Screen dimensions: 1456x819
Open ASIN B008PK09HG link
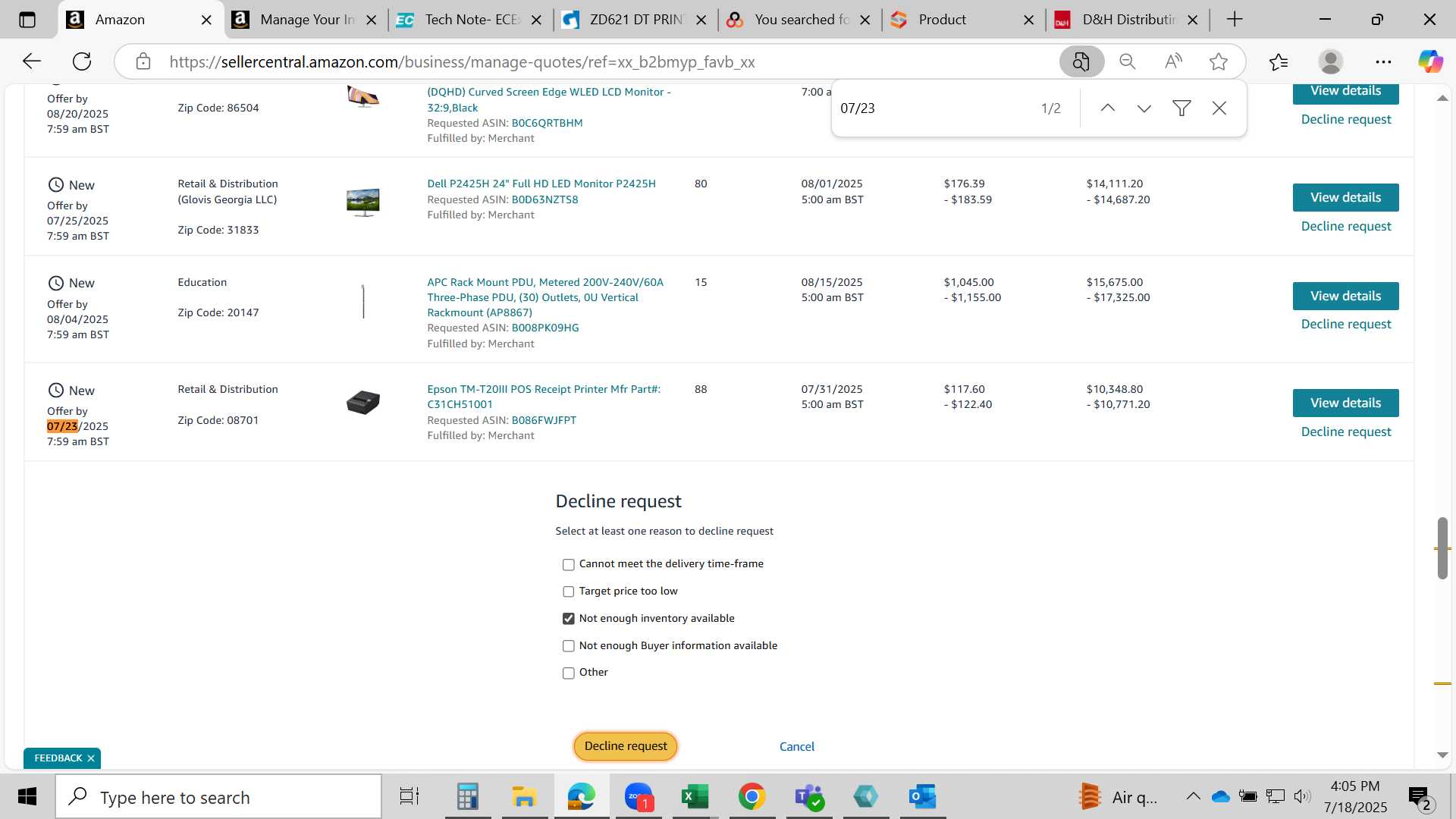click(x=545, y=328)
